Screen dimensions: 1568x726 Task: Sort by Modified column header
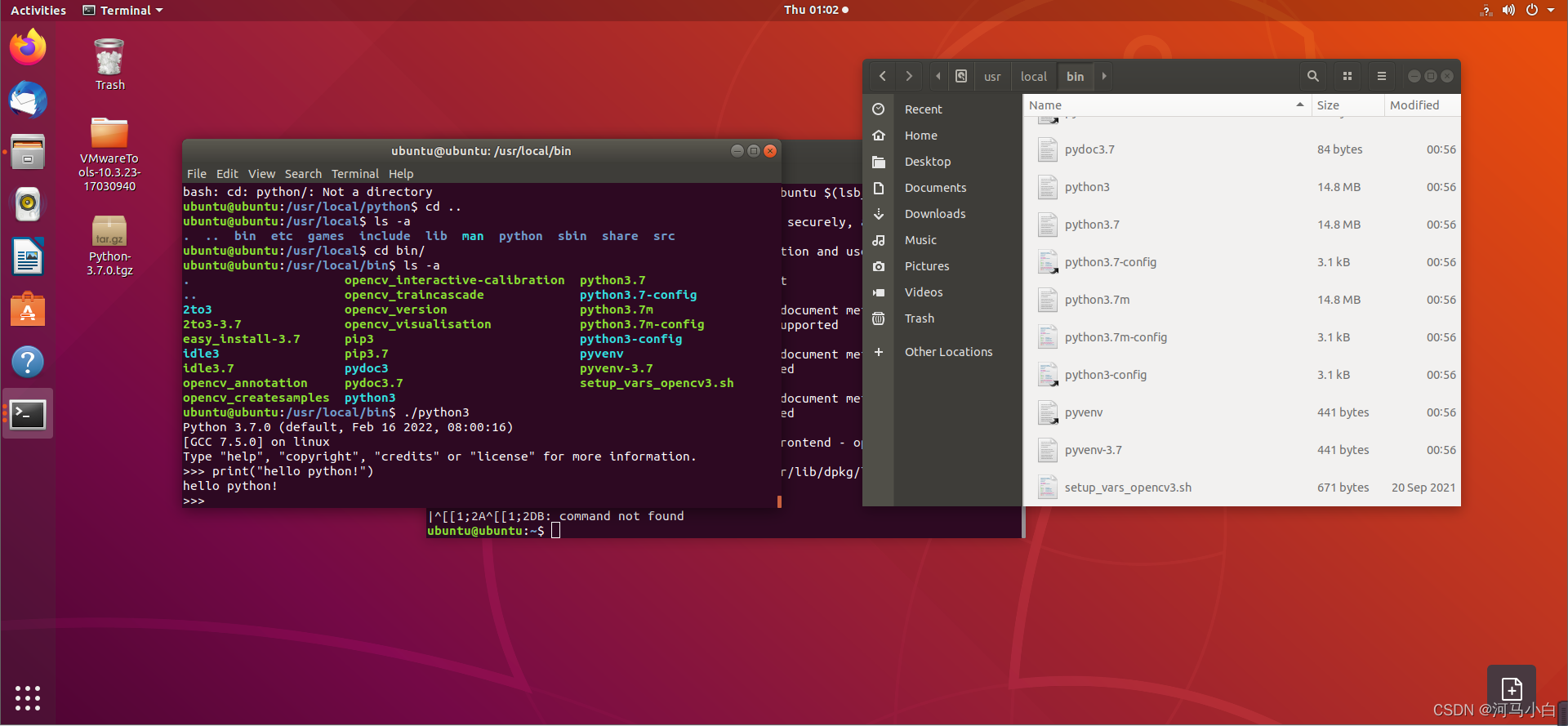[1422, 105]
